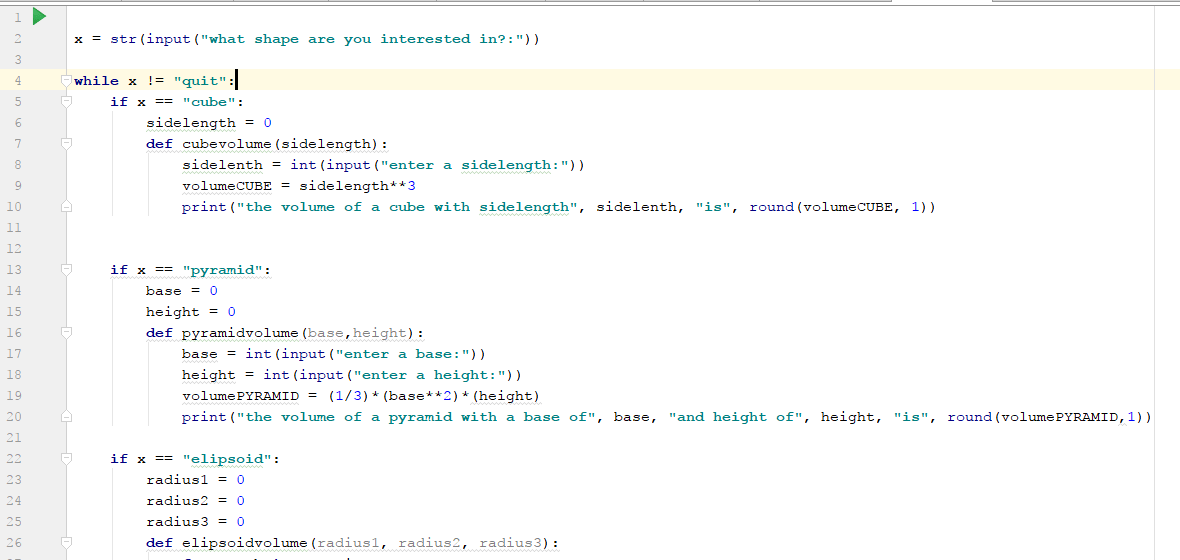Screen dimensions: 1180x560
Task: Collapse the 'if x == "pyramid"' block
Action: point(67,269)
